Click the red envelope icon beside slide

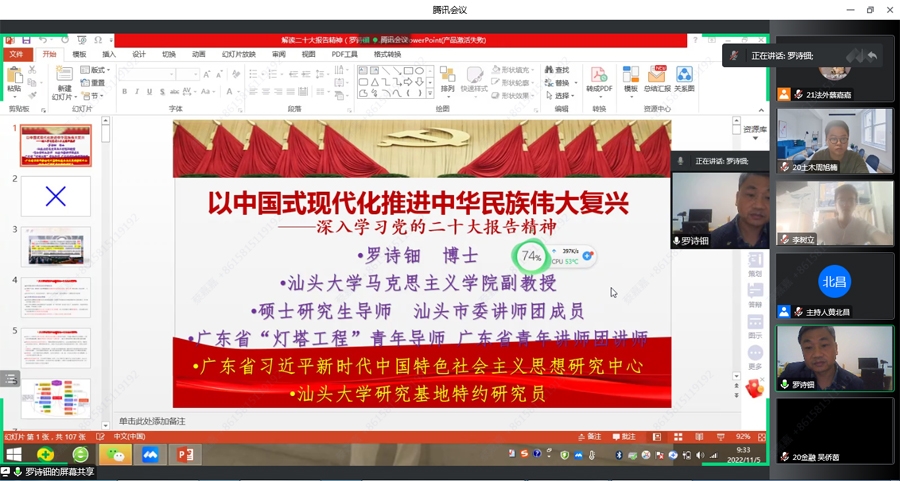tap(754, 389)
